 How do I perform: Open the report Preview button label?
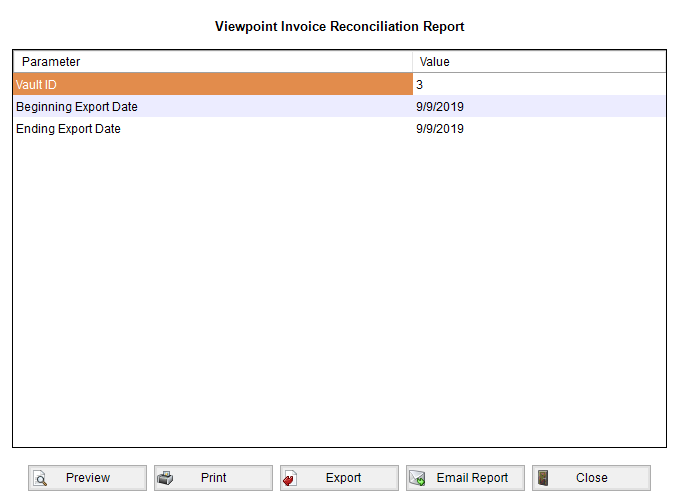pyautogui.click(x=88, y=478)
